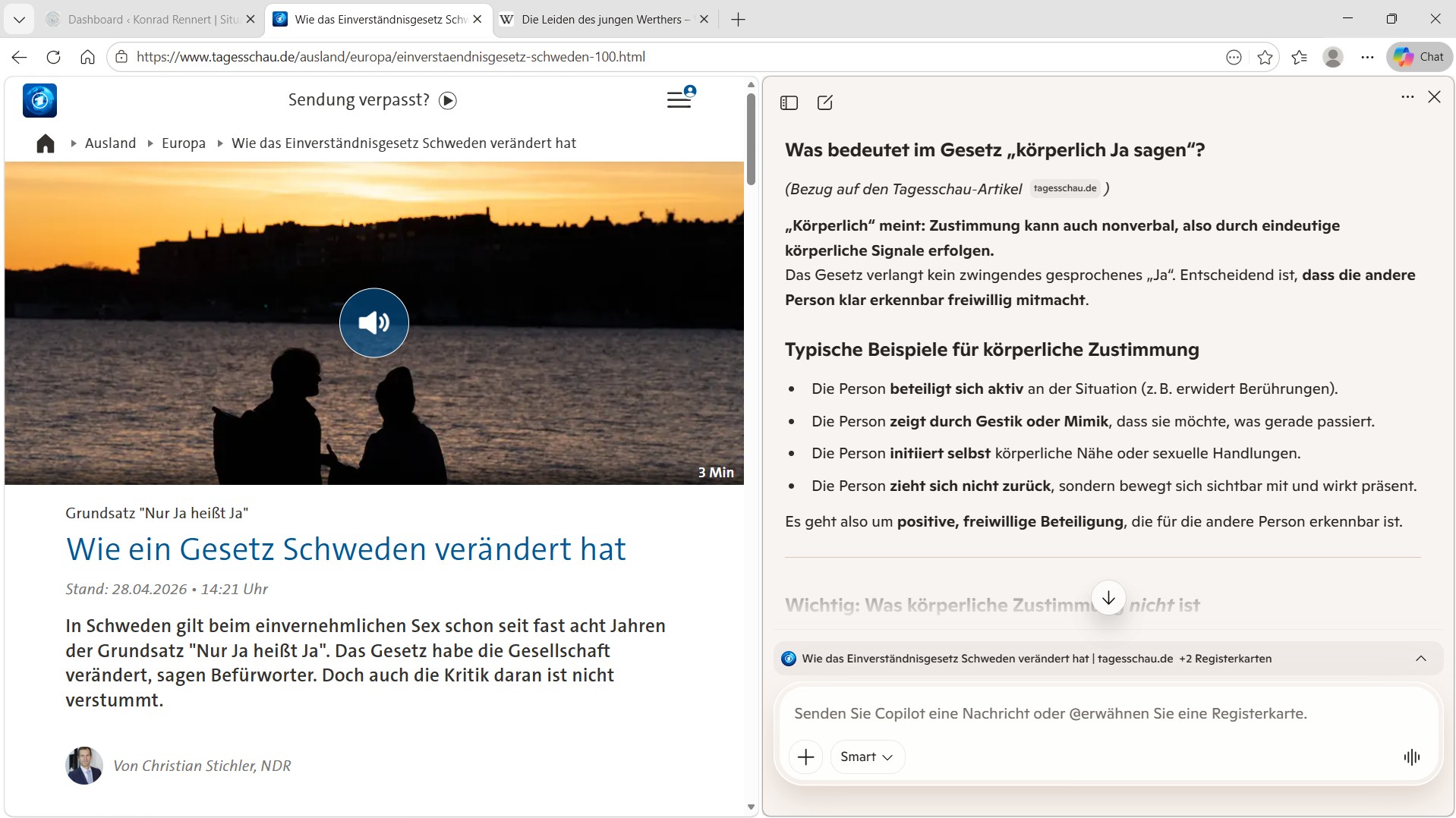
Task: Add attachment with plus button
Action: (x=805, y=757)
